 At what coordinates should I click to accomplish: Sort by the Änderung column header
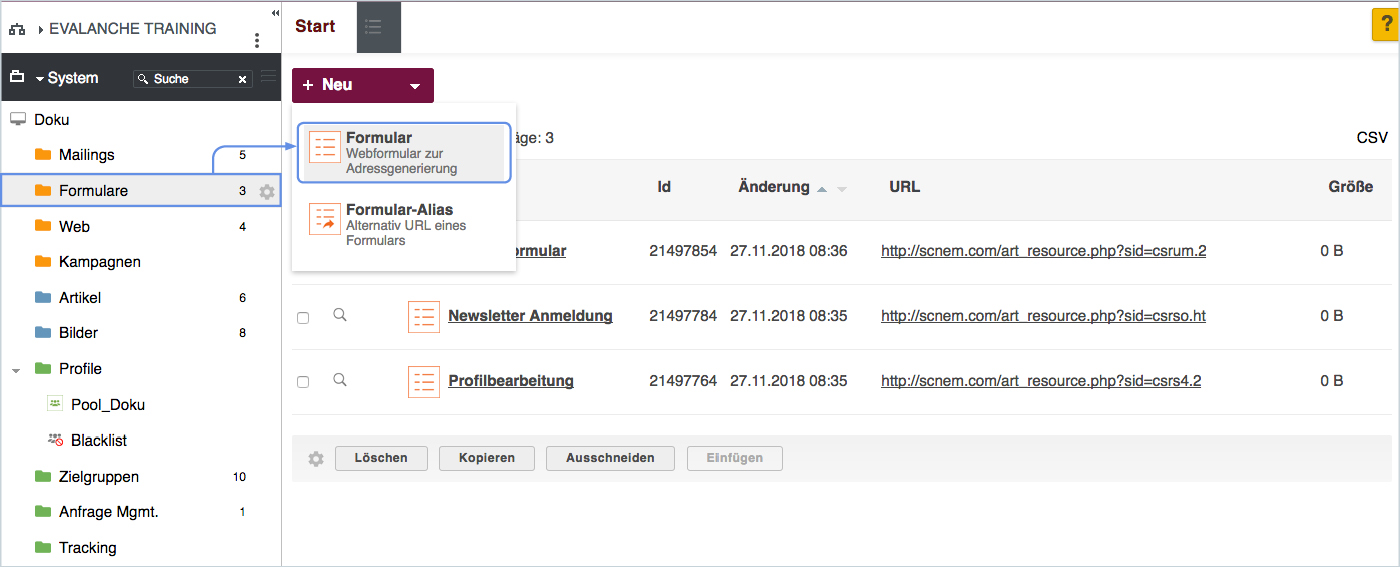(773, 187)
